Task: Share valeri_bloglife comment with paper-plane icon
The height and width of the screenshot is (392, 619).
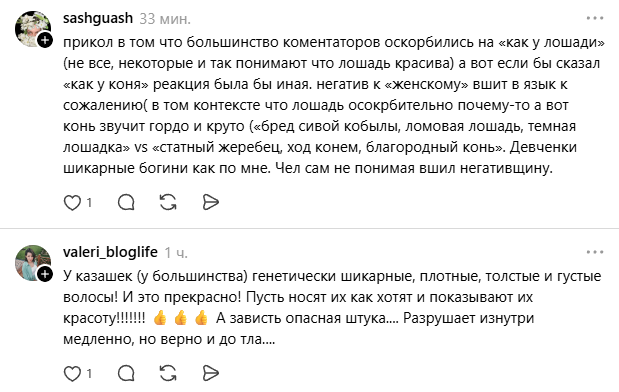Action: [210, 373]
